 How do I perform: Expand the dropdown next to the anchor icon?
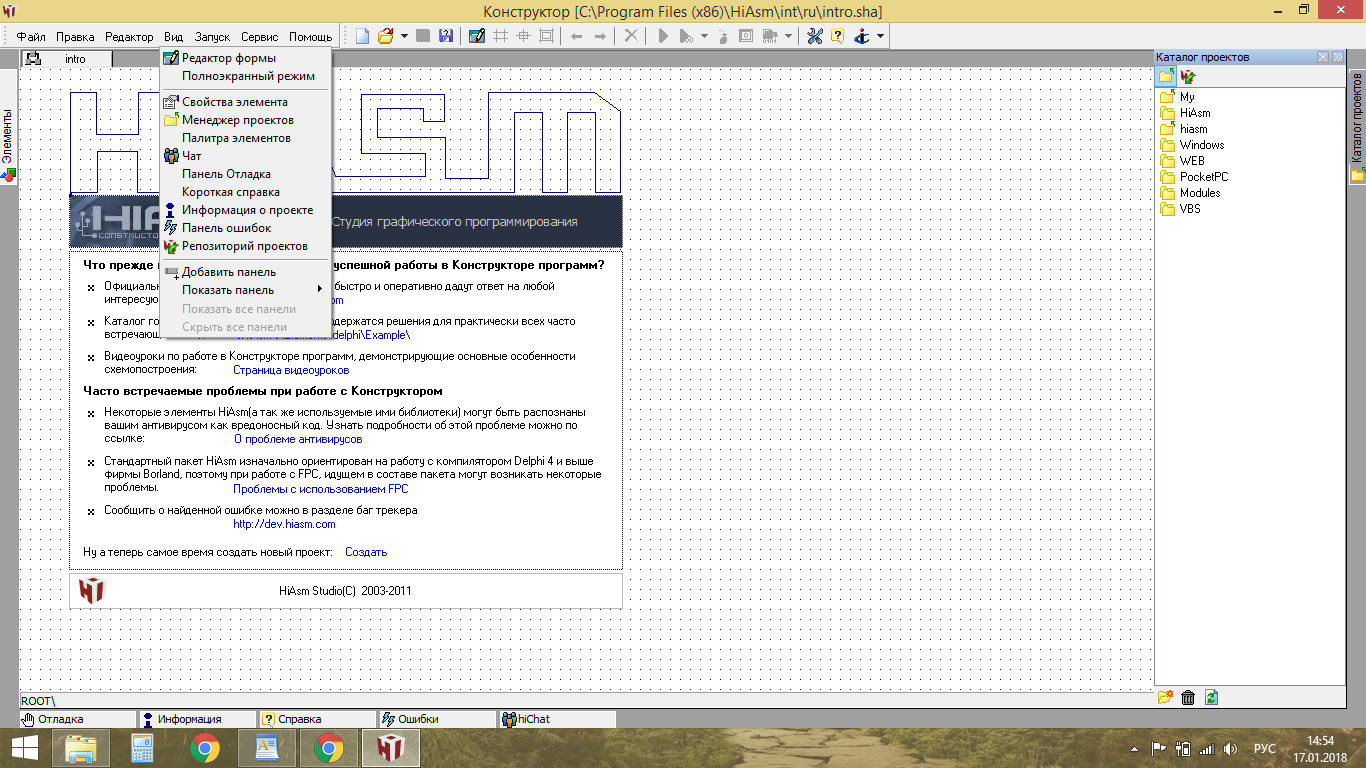(880, 36)
